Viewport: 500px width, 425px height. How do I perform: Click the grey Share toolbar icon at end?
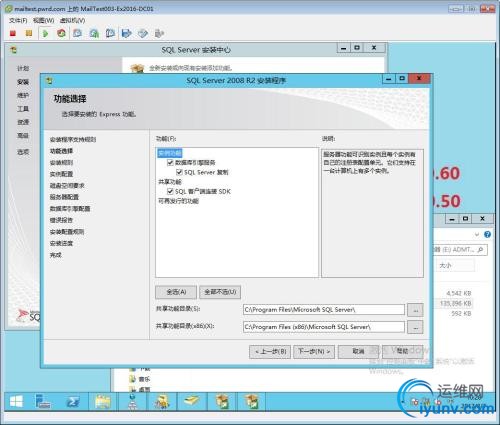point(159,33)
